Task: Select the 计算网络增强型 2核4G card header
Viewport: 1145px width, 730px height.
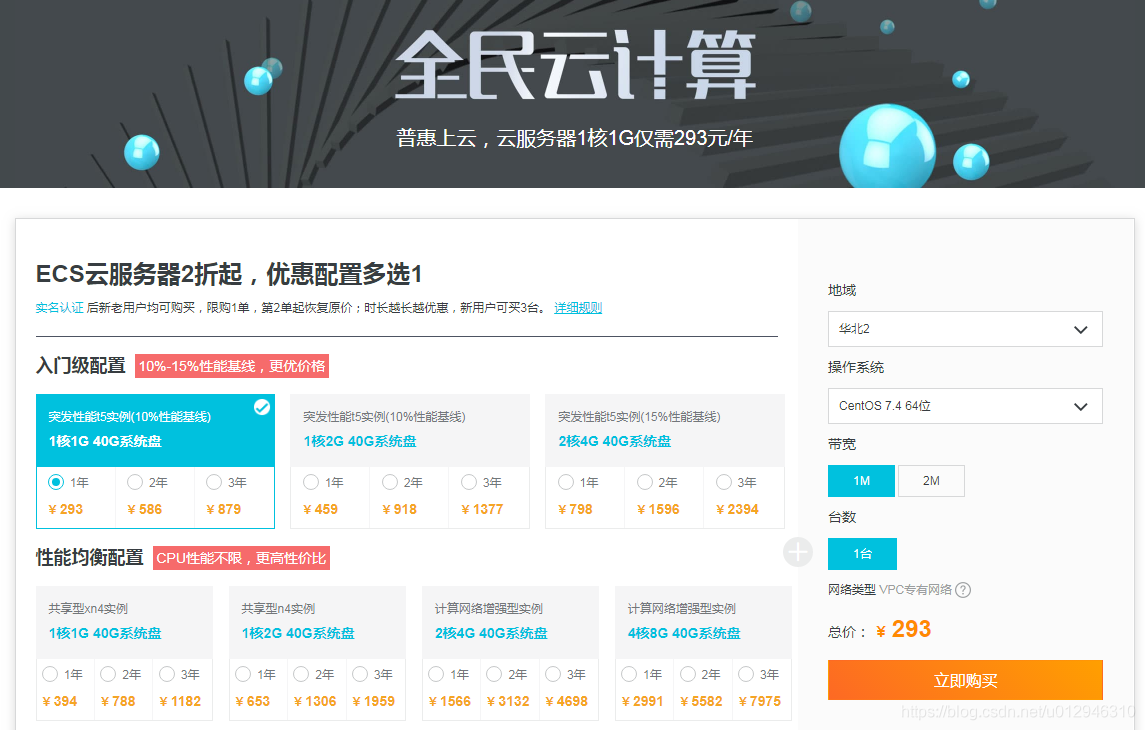Action: [510, 622]
